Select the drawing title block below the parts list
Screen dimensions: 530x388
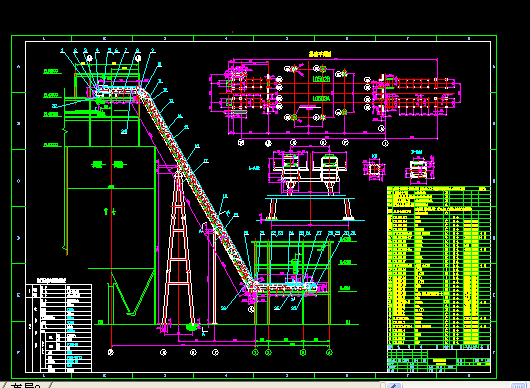[x=439, y=361]
